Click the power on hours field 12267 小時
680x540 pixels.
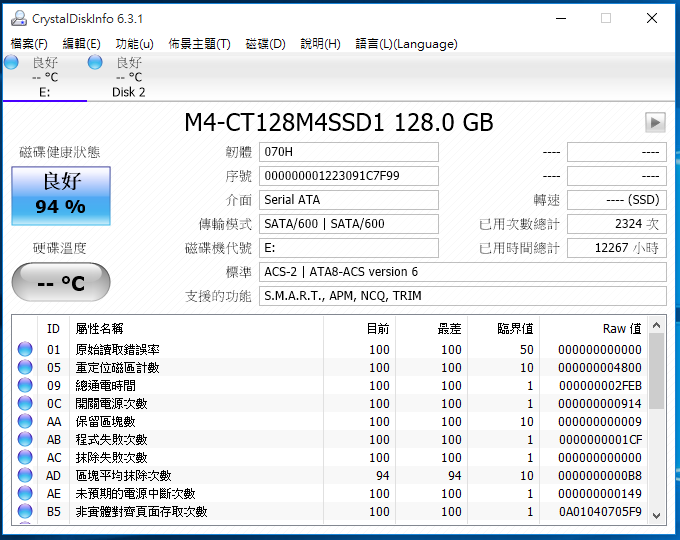(x=617, y=248)
